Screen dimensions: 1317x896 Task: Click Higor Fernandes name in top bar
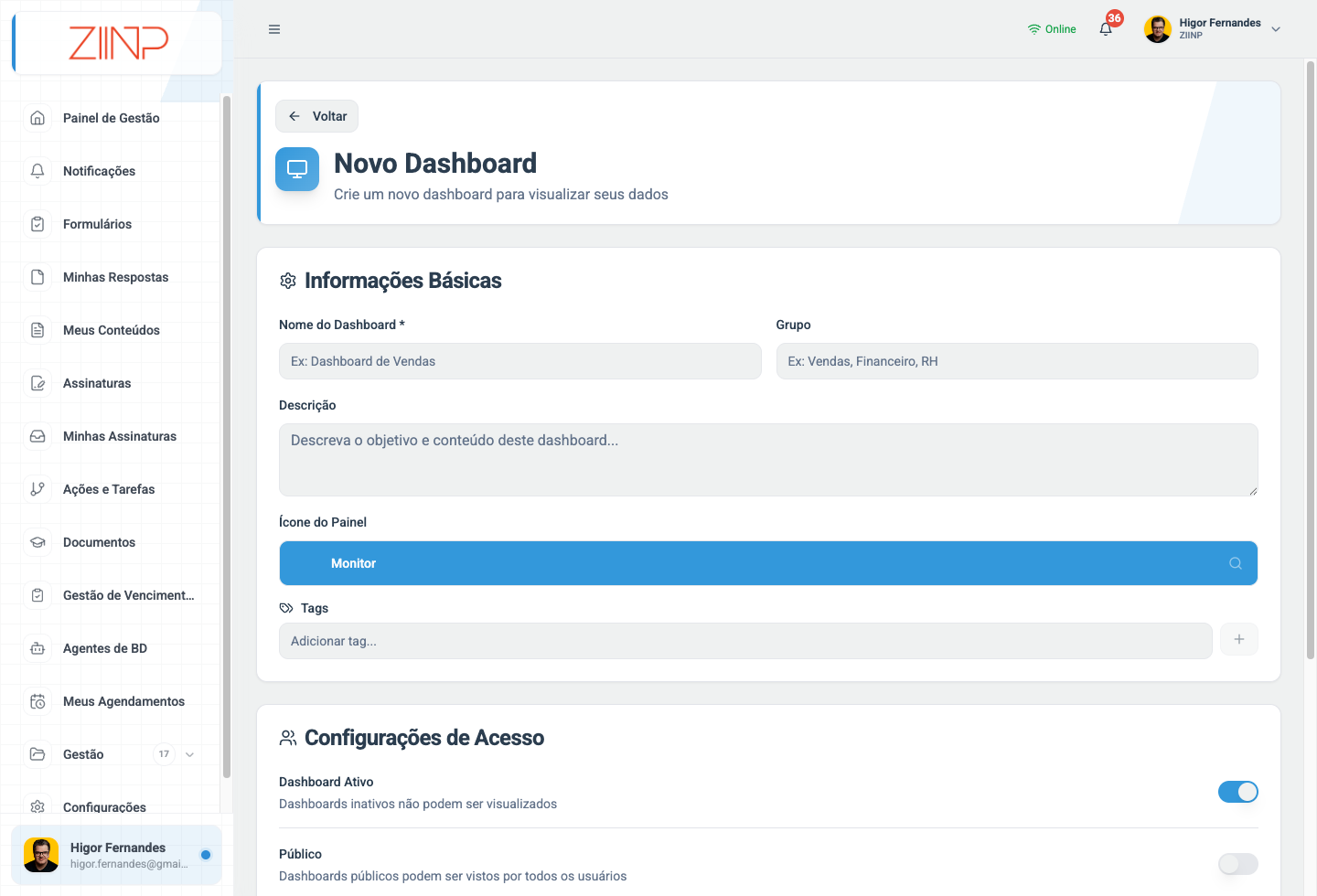pos(1220,23)
